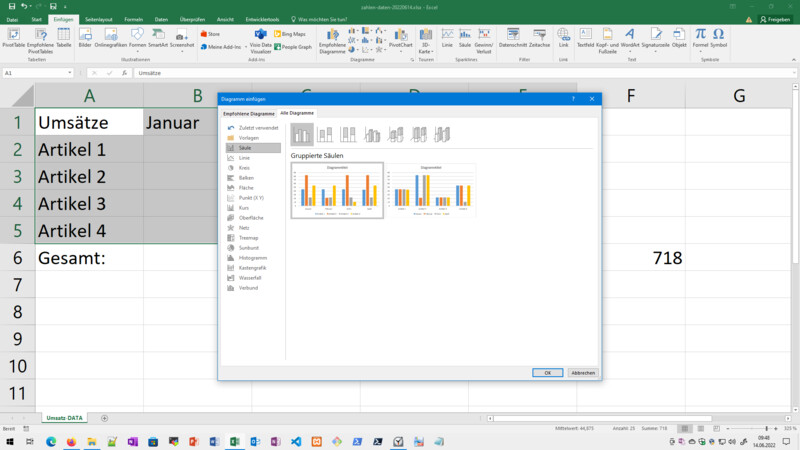Open the Screenshot dropdown
The height and width of the screenshot is (450, 800).
click(182, 39)
